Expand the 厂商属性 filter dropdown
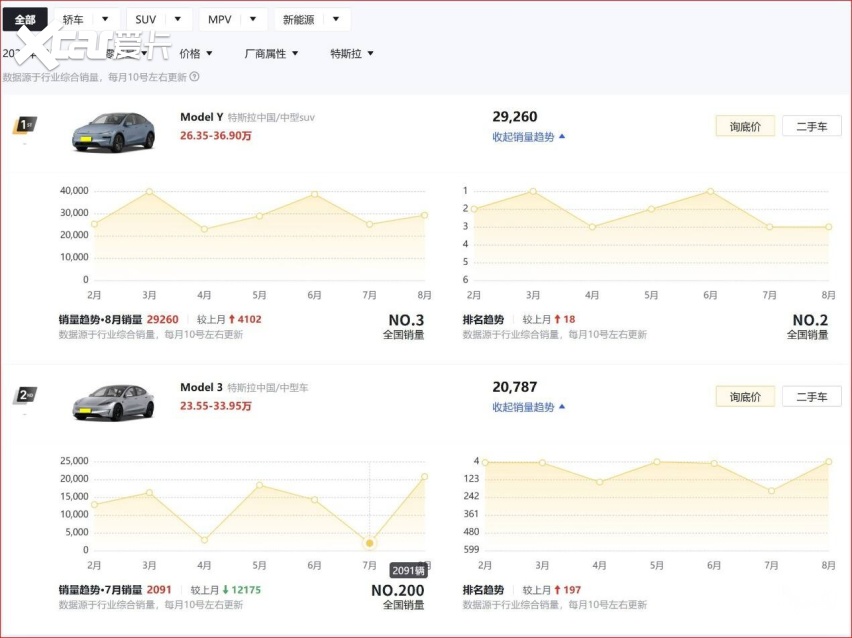The height and width of the screenshot is (638, 852). point(271,53)
